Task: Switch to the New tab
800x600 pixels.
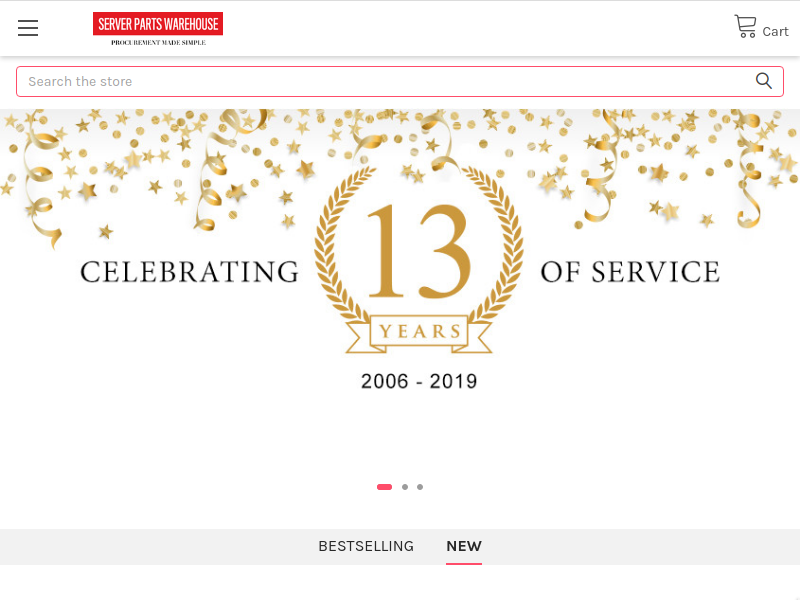Action: click(464, 546)
